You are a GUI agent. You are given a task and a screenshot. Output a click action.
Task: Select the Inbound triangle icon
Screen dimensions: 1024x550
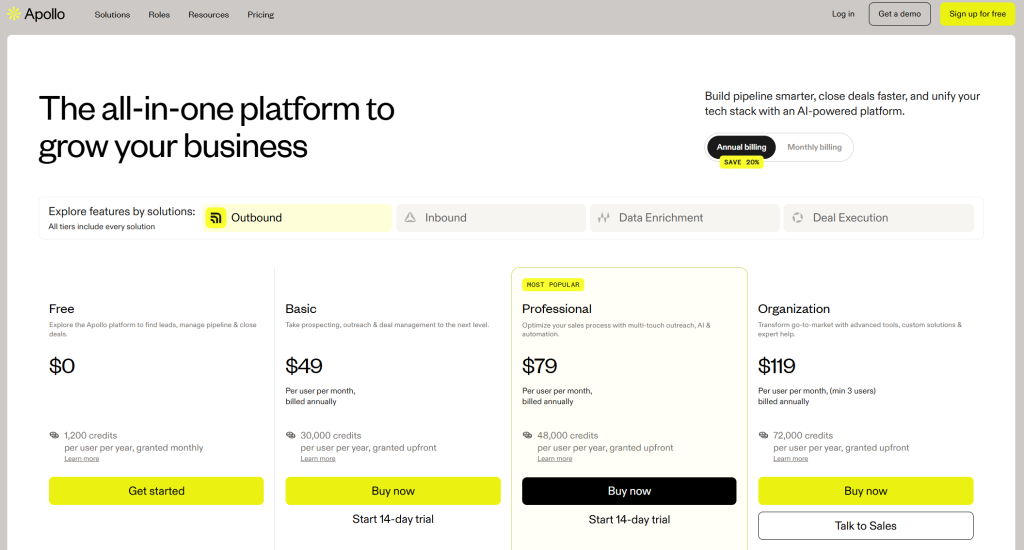(x=410, y=218)
